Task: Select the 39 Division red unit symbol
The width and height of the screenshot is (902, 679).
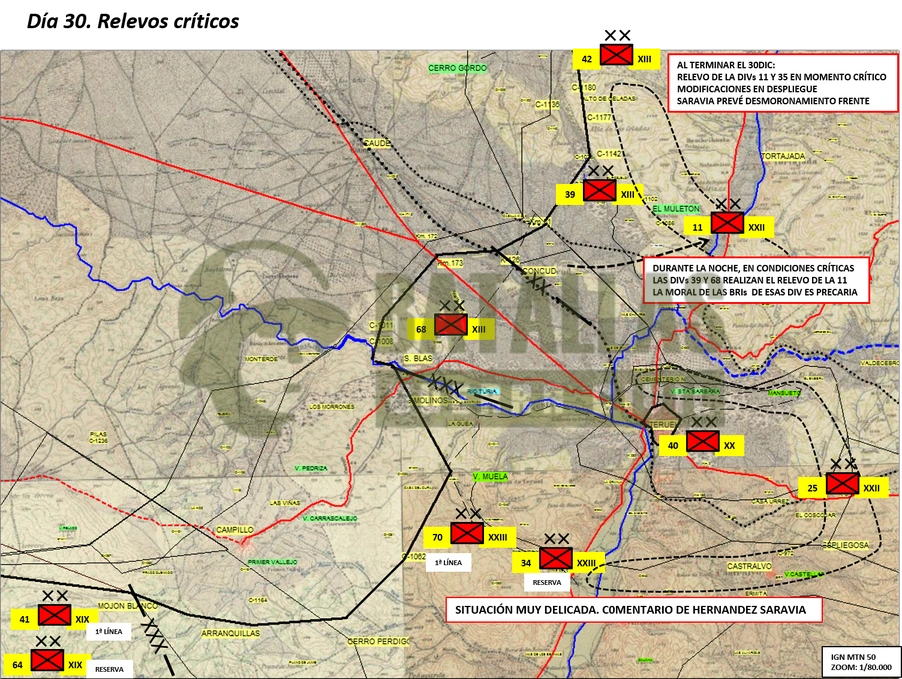Action: pyautogui.click(x=599, y=190)
